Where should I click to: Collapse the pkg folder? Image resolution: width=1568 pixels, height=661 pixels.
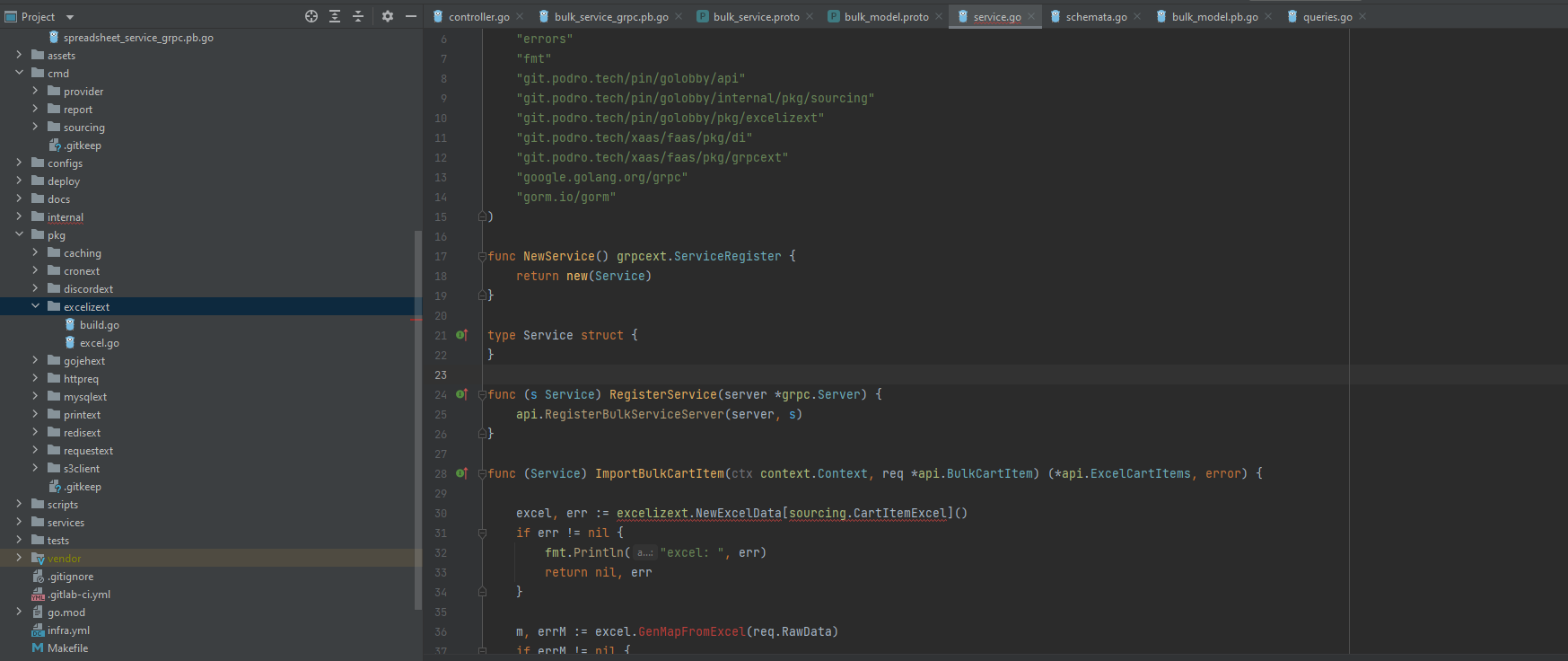click(19, 234)
